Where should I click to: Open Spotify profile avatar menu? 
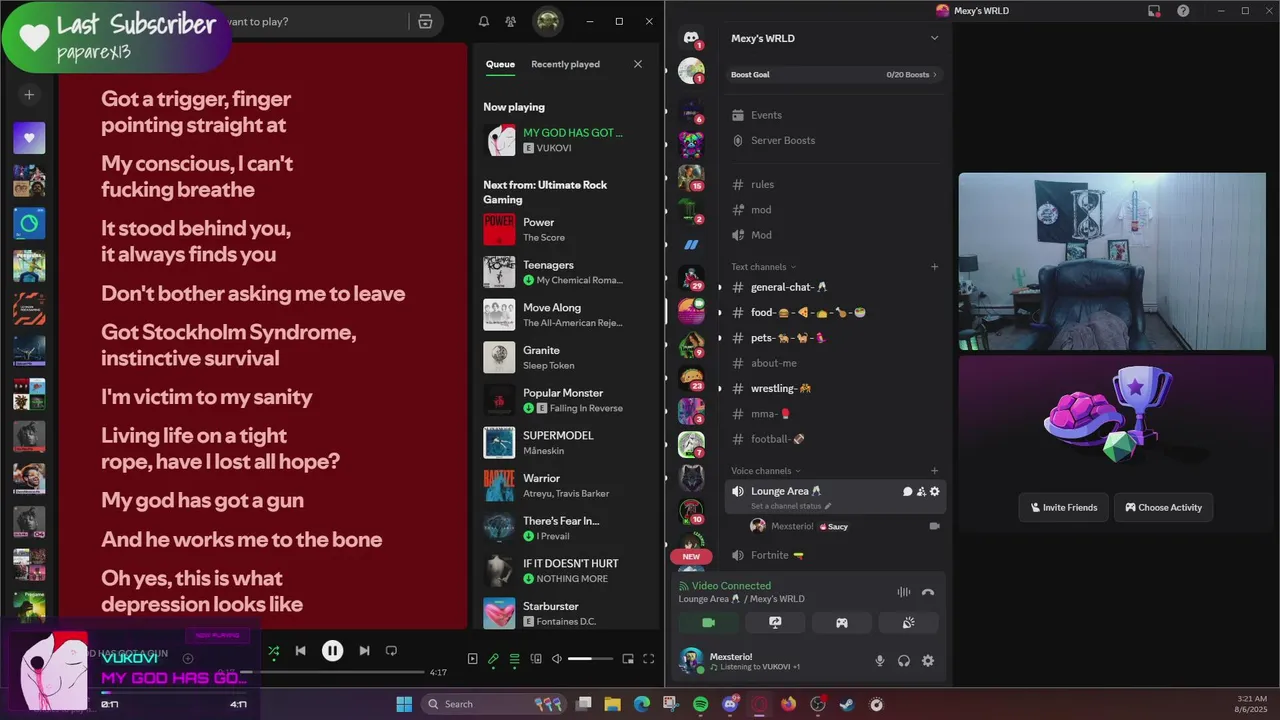tap(547, 21)
